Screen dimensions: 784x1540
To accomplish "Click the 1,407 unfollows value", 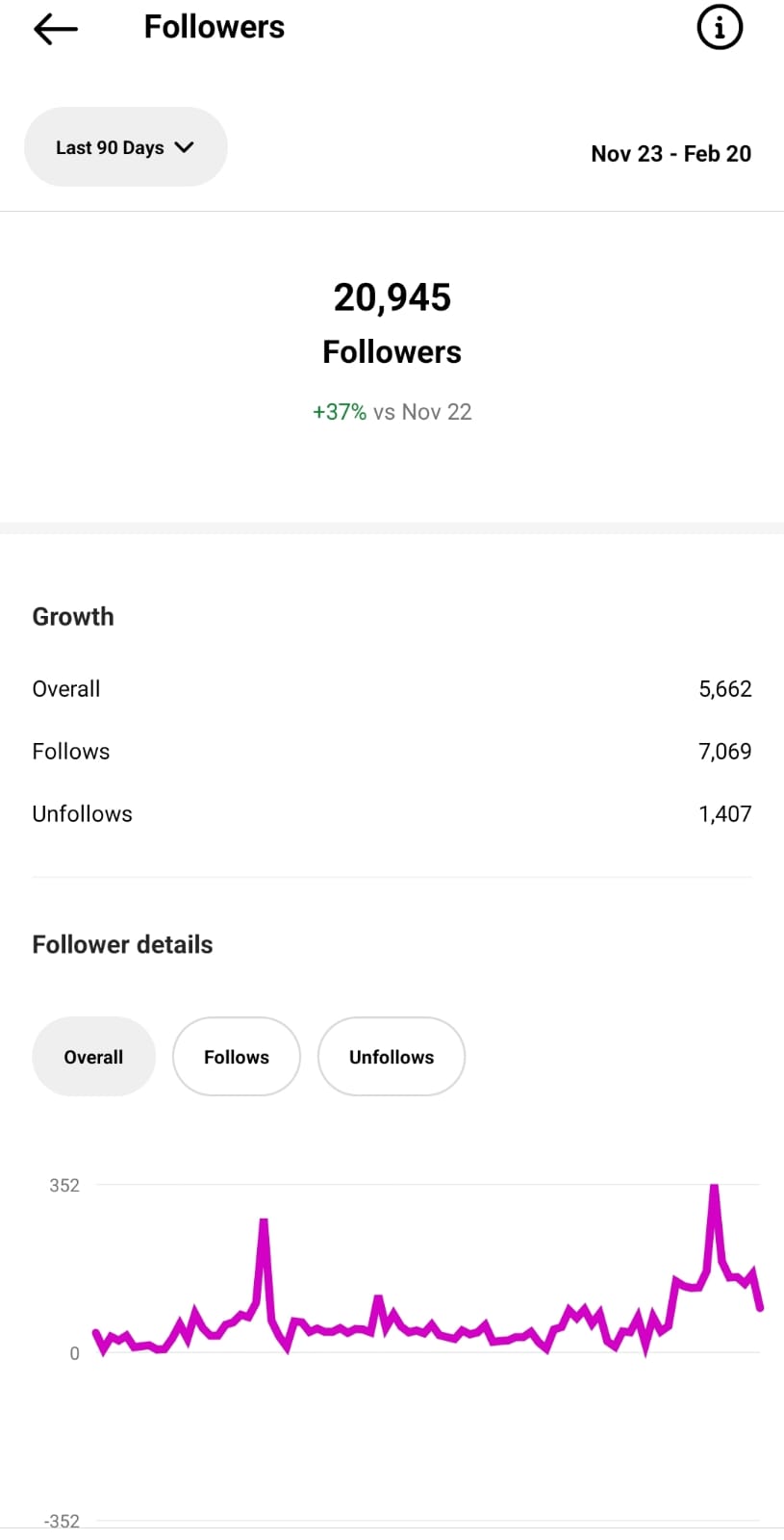I will (724, 814).
